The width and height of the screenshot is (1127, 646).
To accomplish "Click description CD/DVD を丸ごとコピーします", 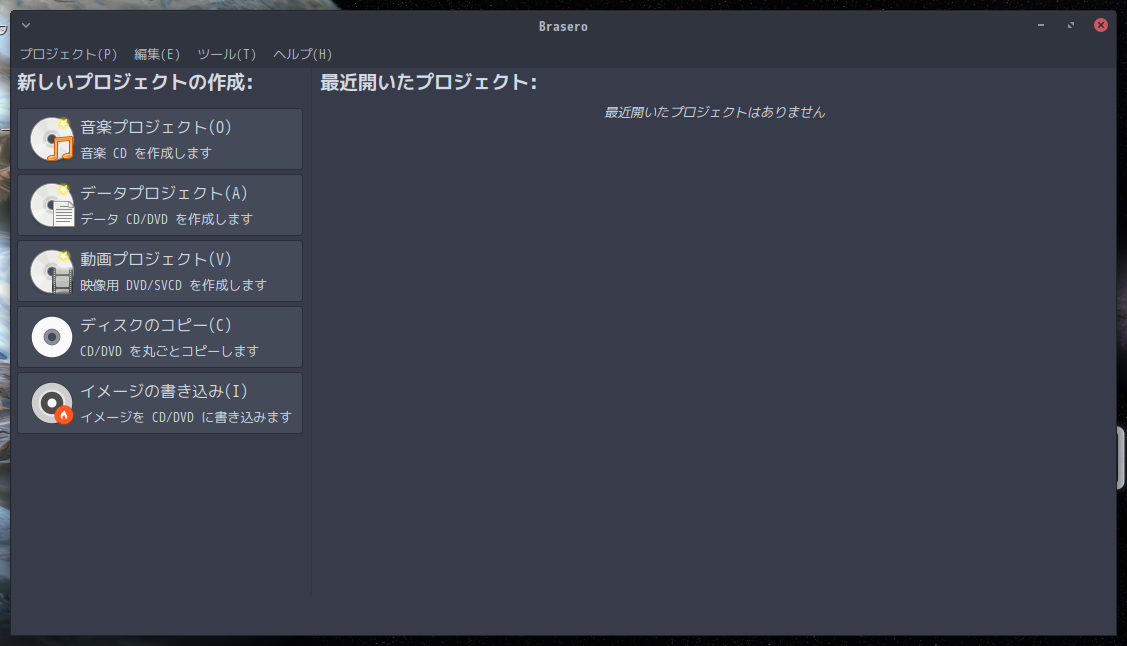I will pyautogui.click(x=169, y=351).
